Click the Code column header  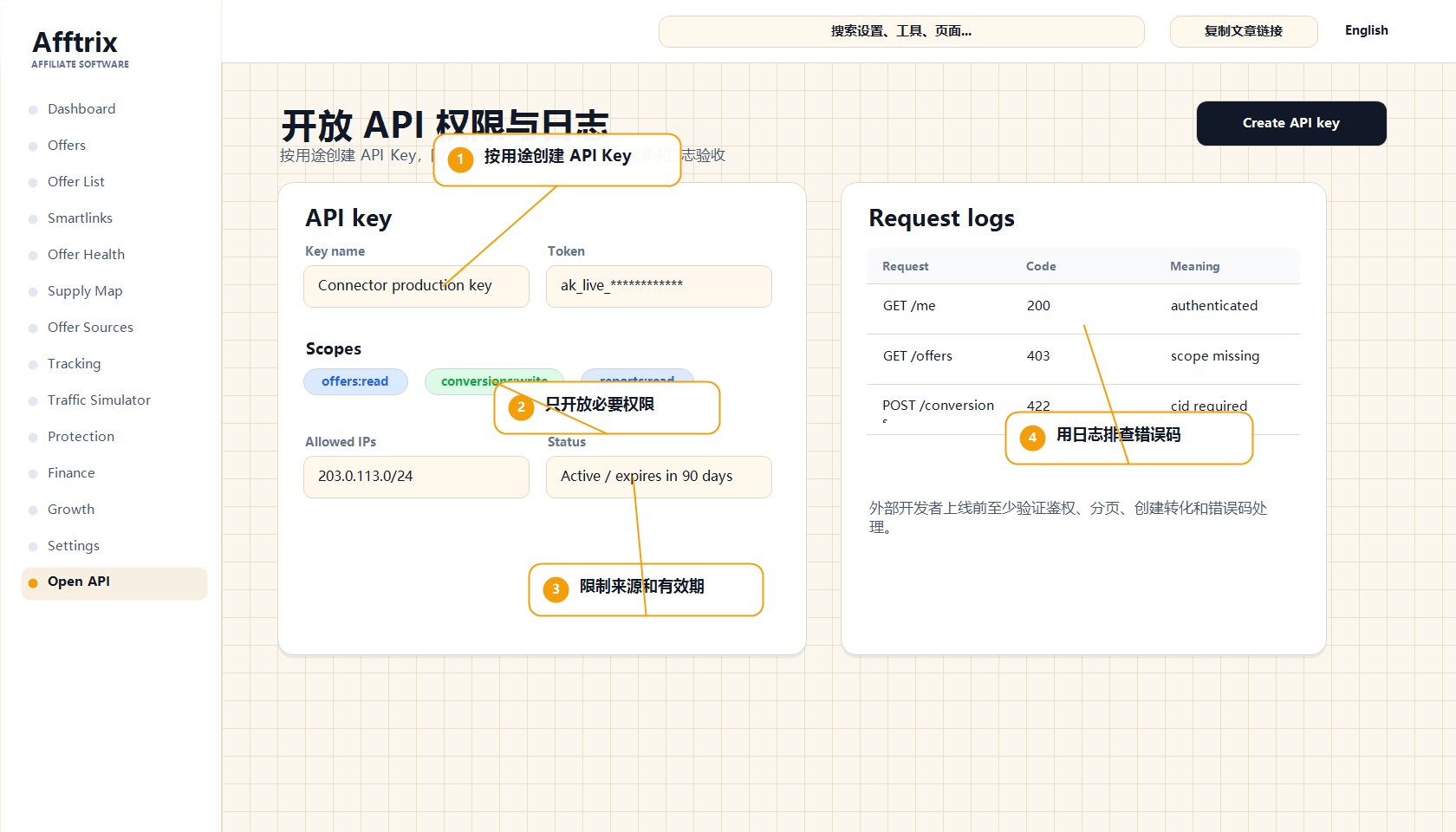[x=1041, y=266]
